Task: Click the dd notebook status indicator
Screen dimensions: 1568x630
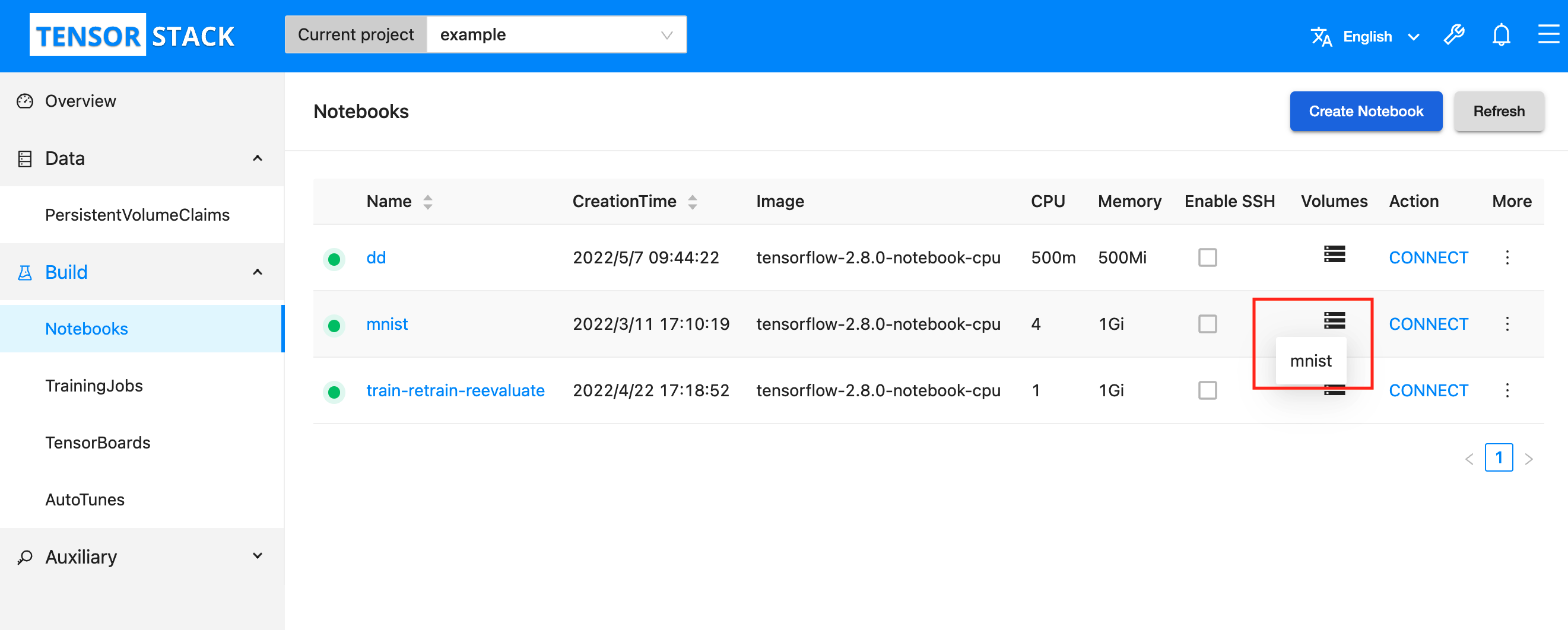Action: (334, 259)
